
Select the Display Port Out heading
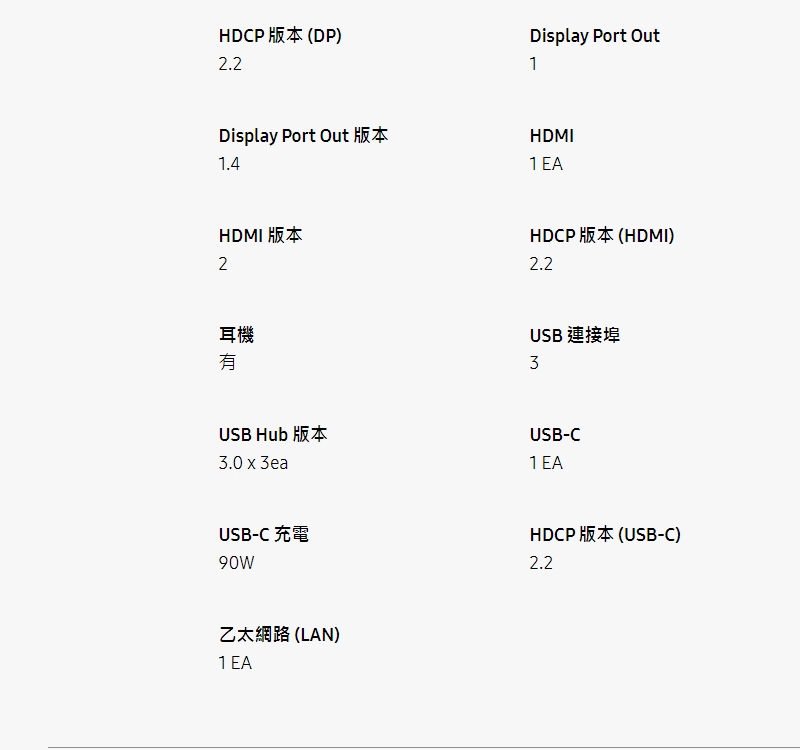coord(594,36)
